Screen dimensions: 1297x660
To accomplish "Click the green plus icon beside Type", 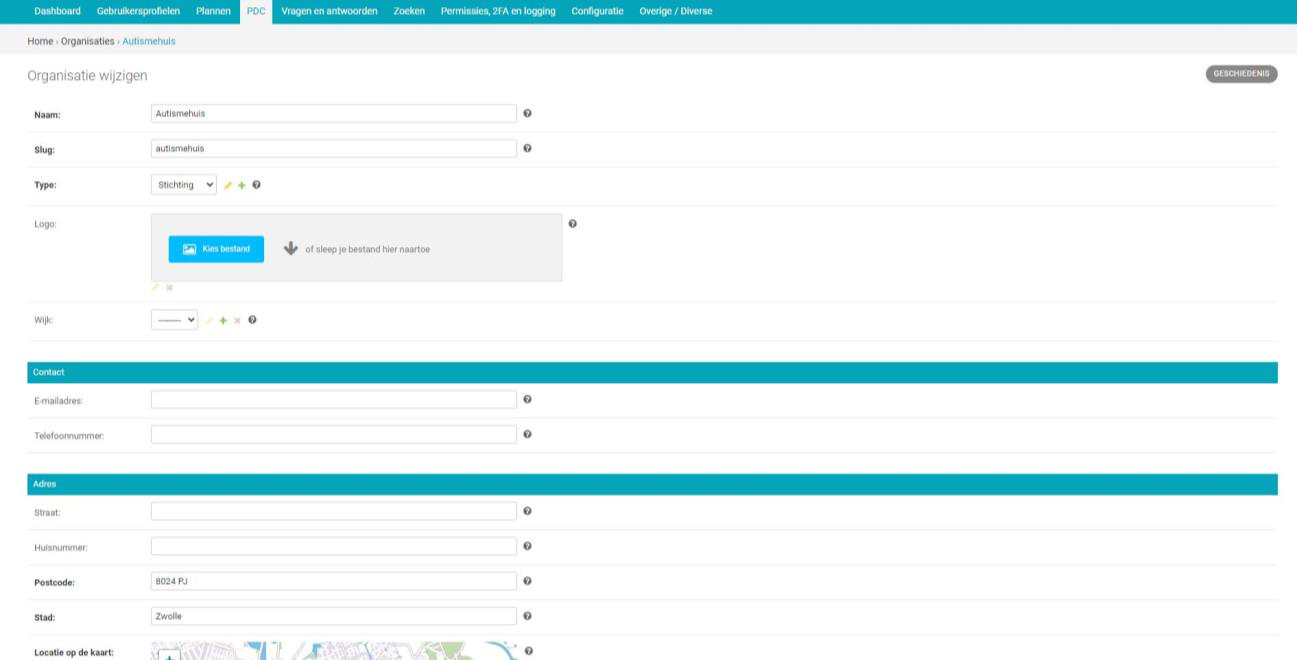I will tap(241, 185).
